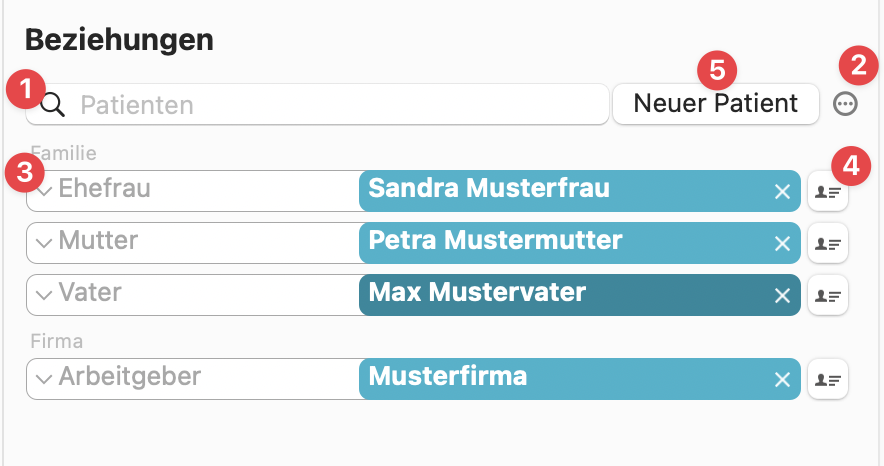Click the Neuer Patient button
This screenshot has width=884, height=466.
pos(715,104)
